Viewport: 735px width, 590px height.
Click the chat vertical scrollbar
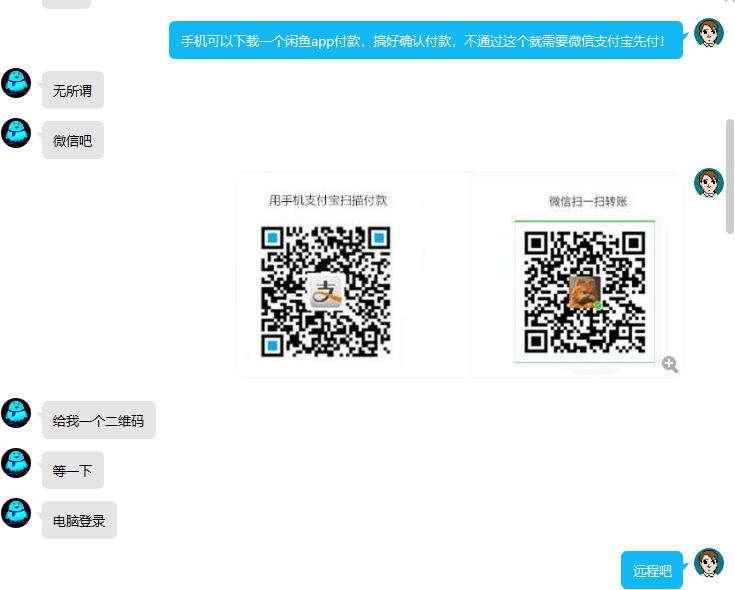tap(730, 176)
